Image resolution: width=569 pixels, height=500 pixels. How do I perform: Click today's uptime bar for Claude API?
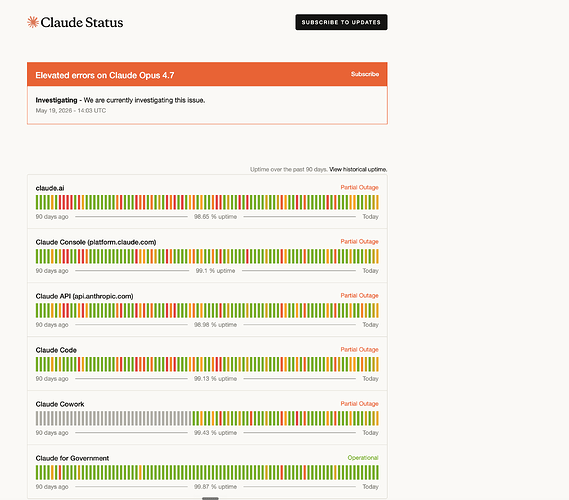coord(377,311)
